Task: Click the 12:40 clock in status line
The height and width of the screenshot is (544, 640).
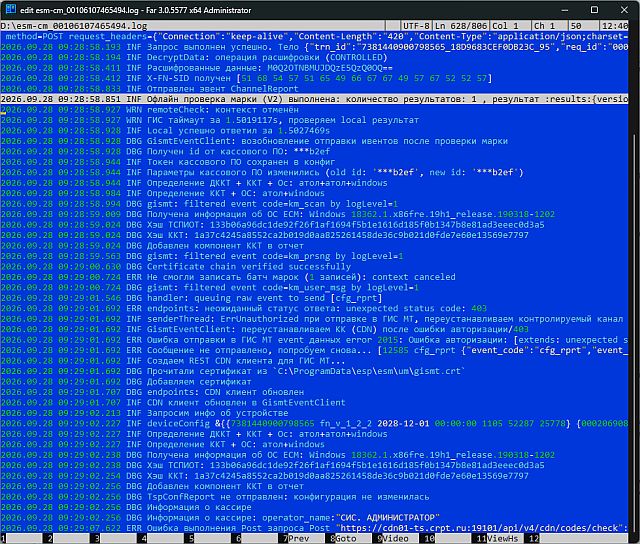Action: click(615, 26)
